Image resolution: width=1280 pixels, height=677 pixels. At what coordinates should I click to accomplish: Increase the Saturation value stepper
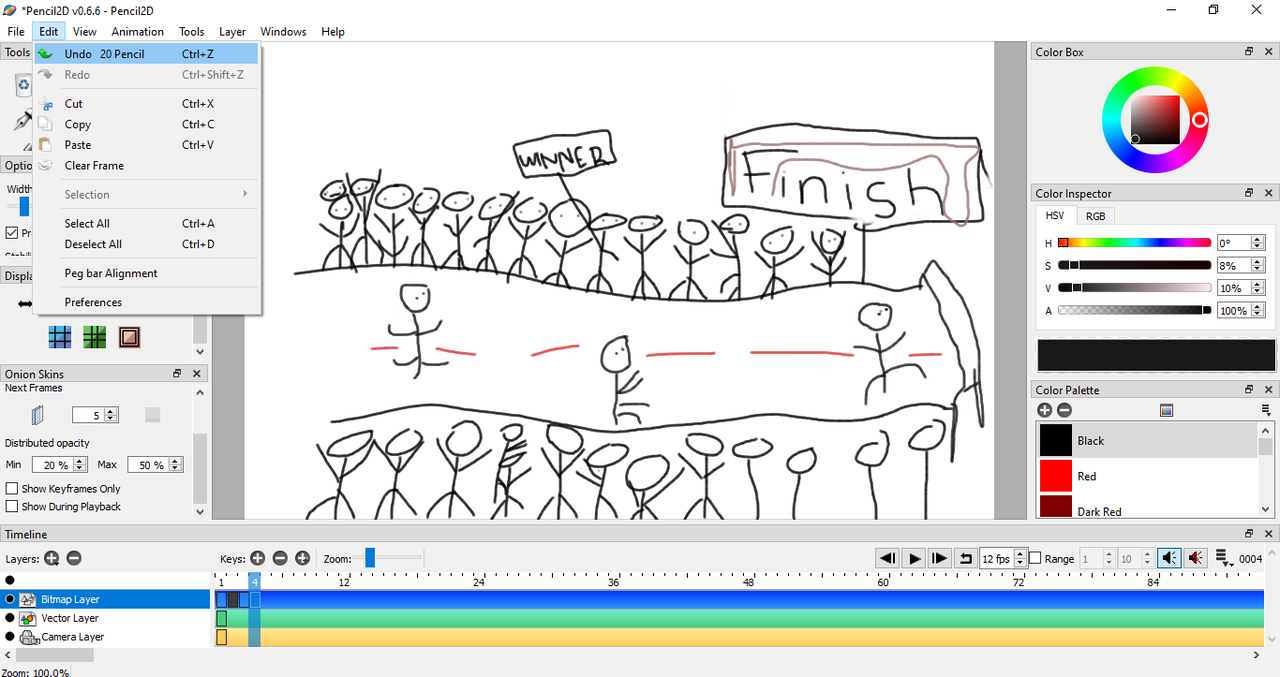point(1258,262)
